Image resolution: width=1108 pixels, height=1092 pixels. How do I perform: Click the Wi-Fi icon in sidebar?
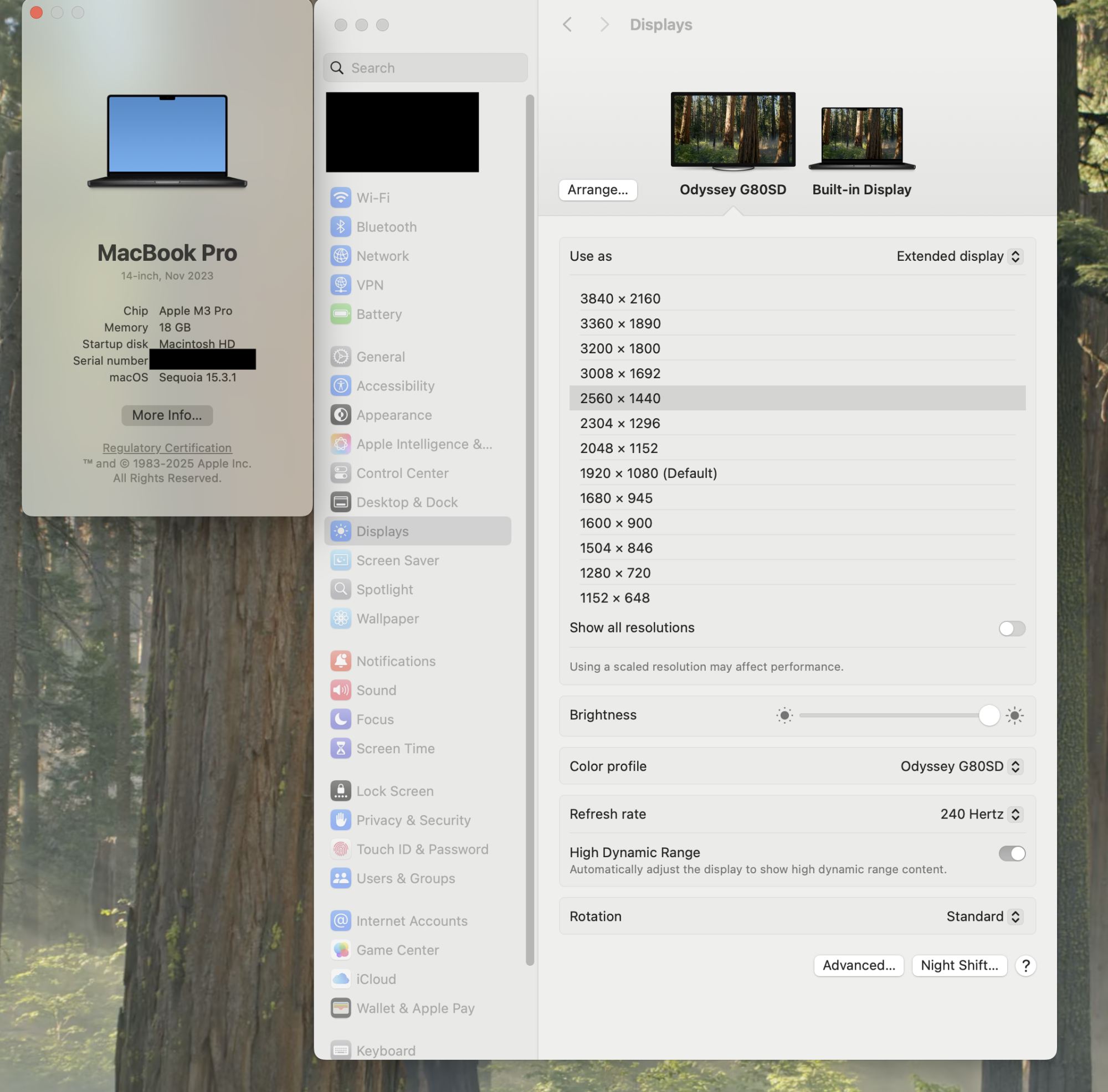point(341,198)
